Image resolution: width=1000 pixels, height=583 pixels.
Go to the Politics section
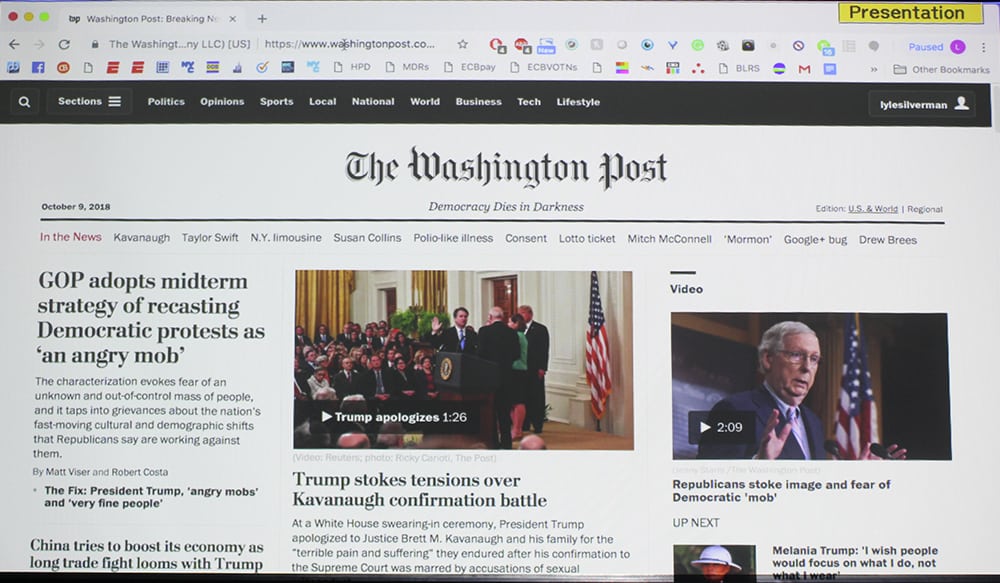[x=166, y=101]
